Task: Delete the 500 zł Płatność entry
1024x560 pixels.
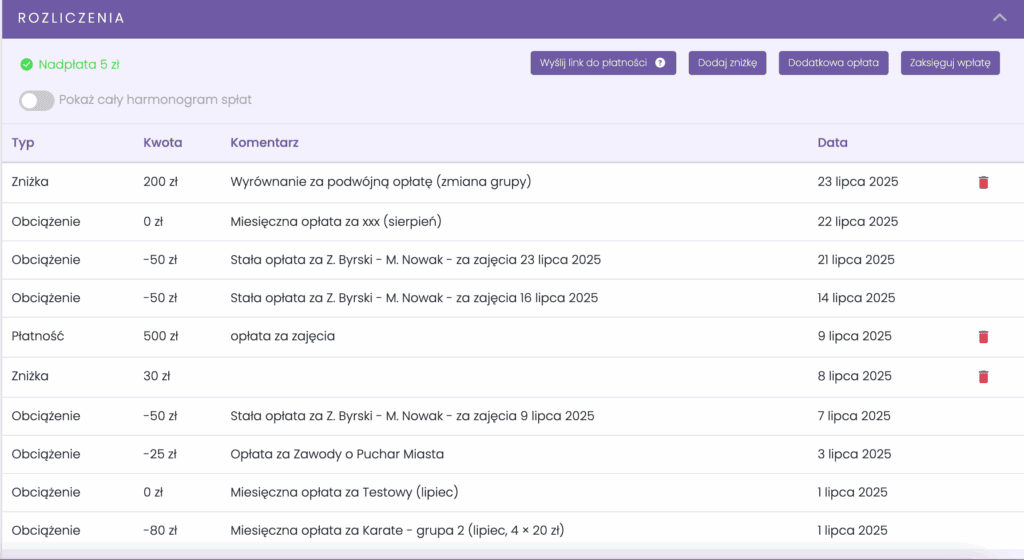Action: point(983,337)
